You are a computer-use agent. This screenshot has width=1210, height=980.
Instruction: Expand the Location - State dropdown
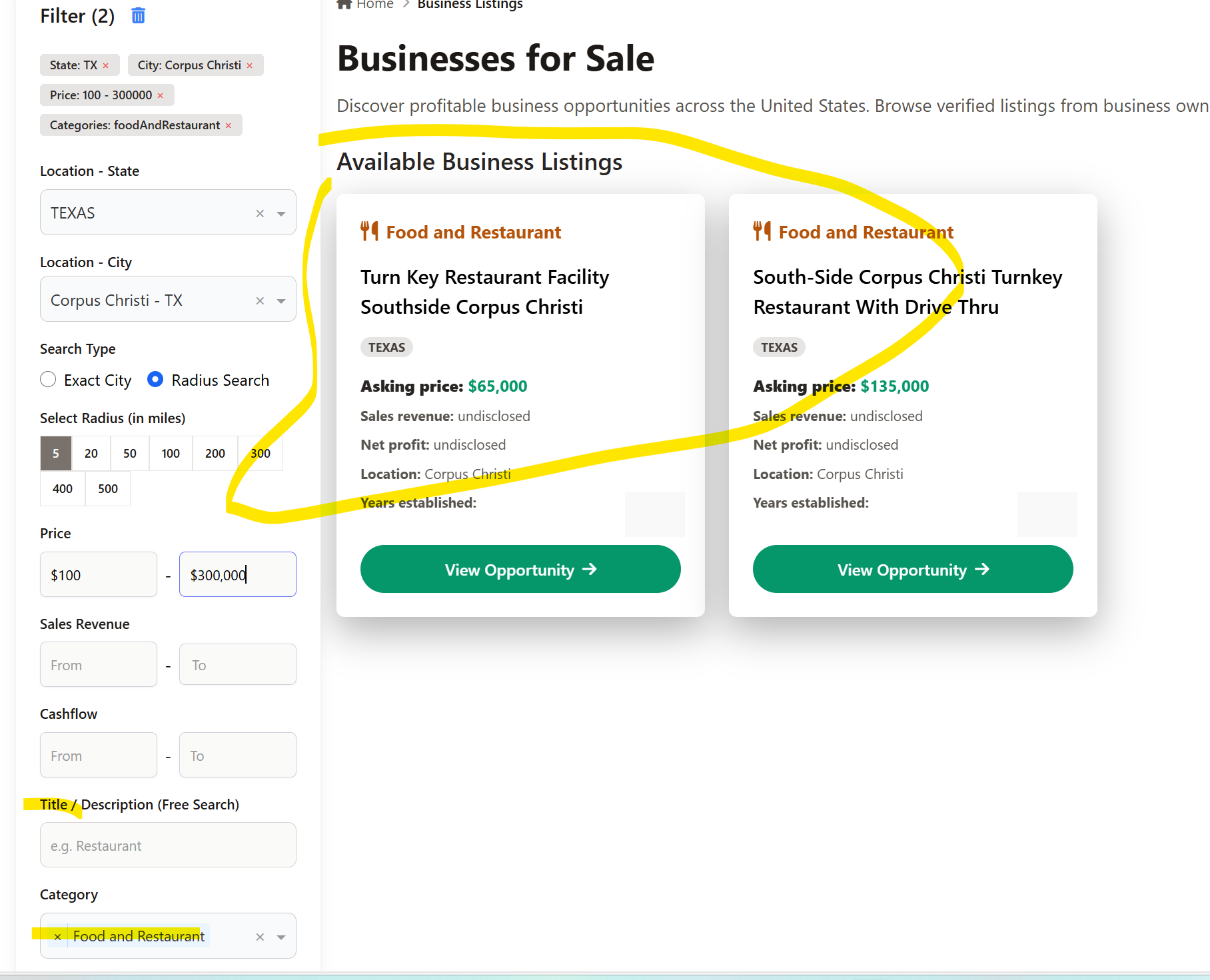coord(281,213)
